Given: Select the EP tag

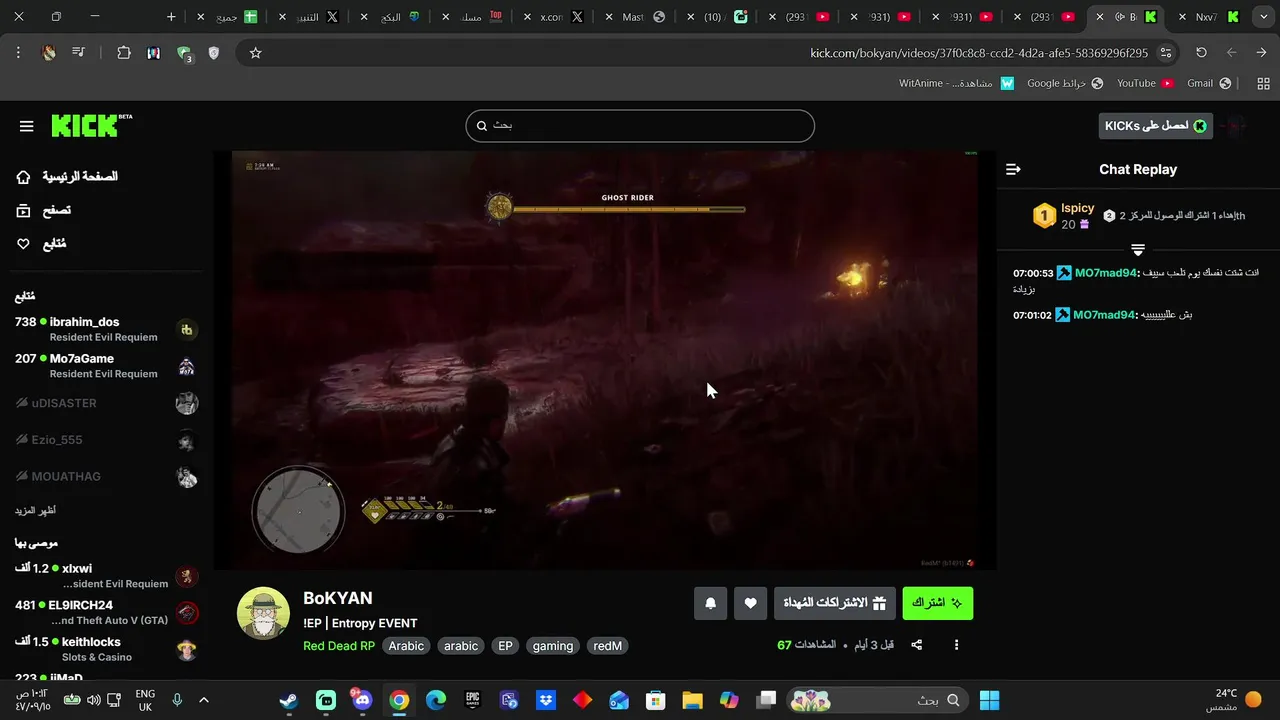Looking at the screenshot, I should click(505, 646).
